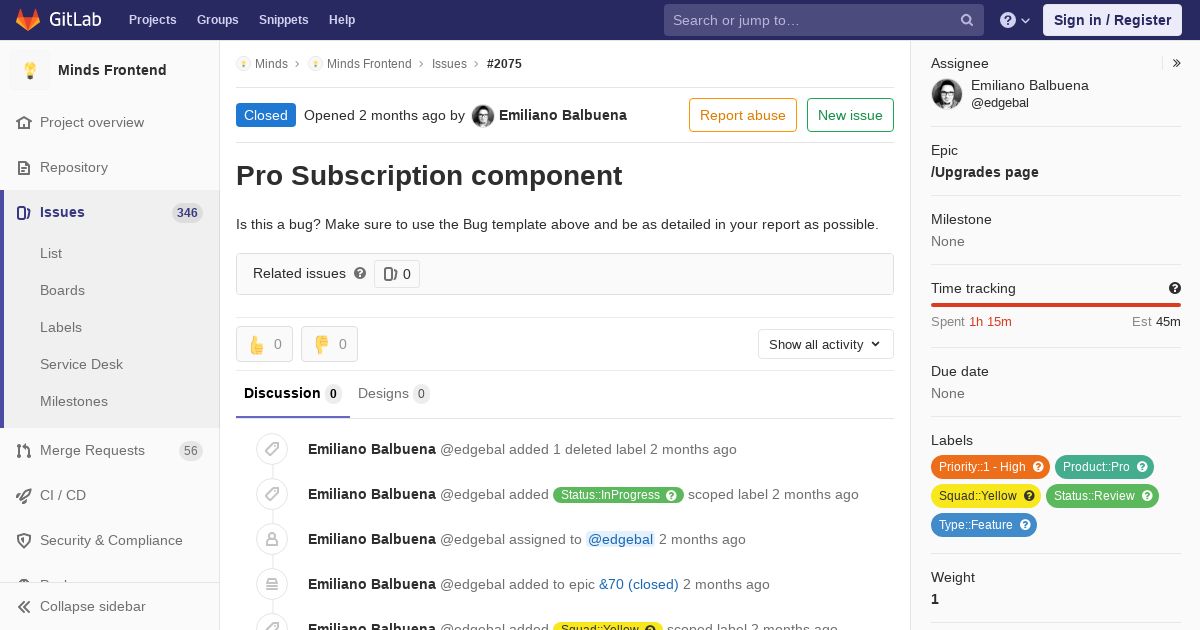
Task: Click the Repository file icon
Action: (24, 167)
